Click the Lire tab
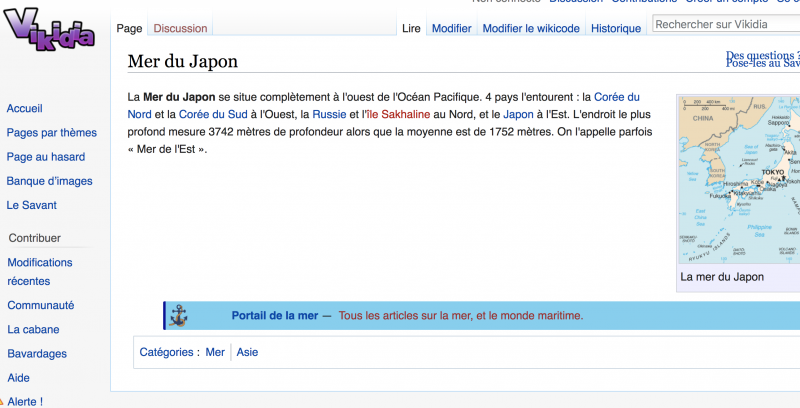This screenshot has height=408, width=800. click(411, 29)
